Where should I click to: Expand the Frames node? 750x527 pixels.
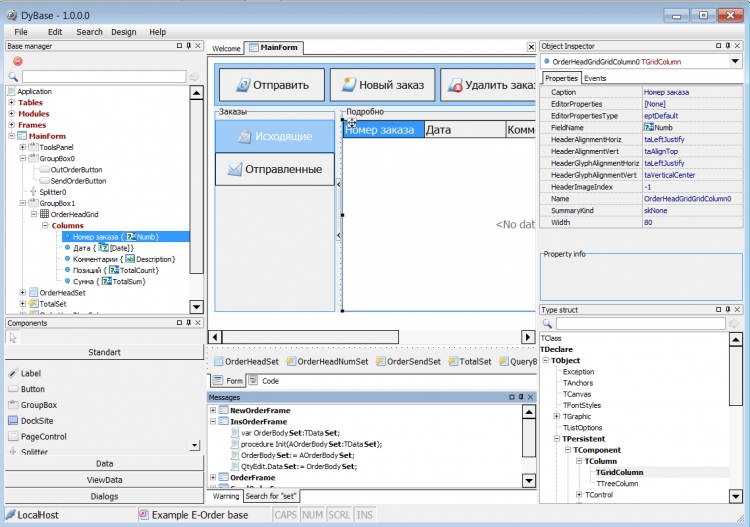click(x=11, y=125)
